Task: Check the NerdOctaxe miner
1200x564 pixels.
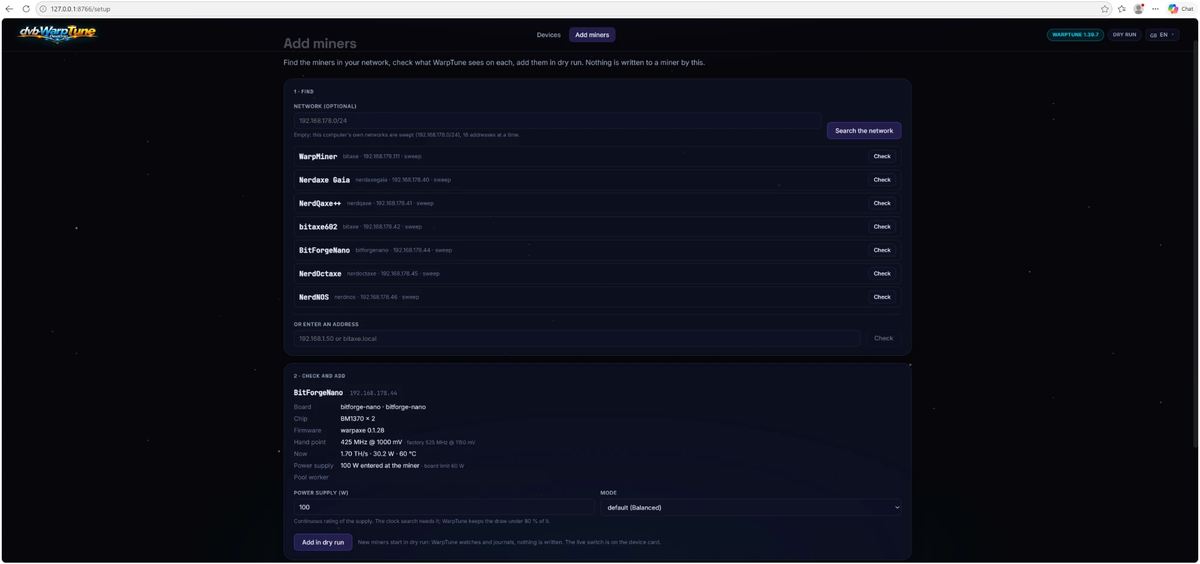Action: click(x=882, y=273)
